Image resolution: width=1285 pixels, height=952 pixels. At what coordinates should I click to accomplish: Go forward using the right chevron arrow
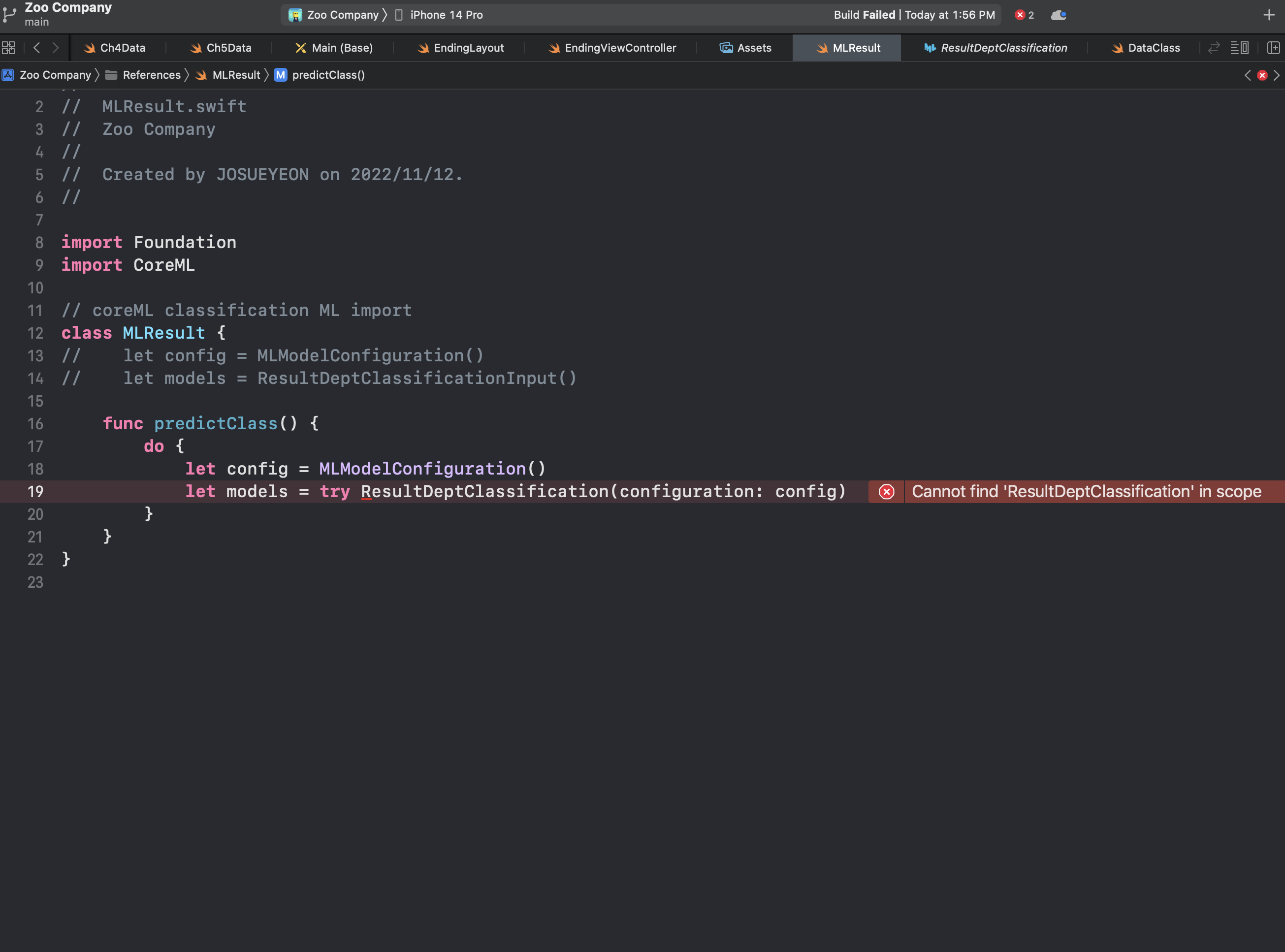point(55,48)
